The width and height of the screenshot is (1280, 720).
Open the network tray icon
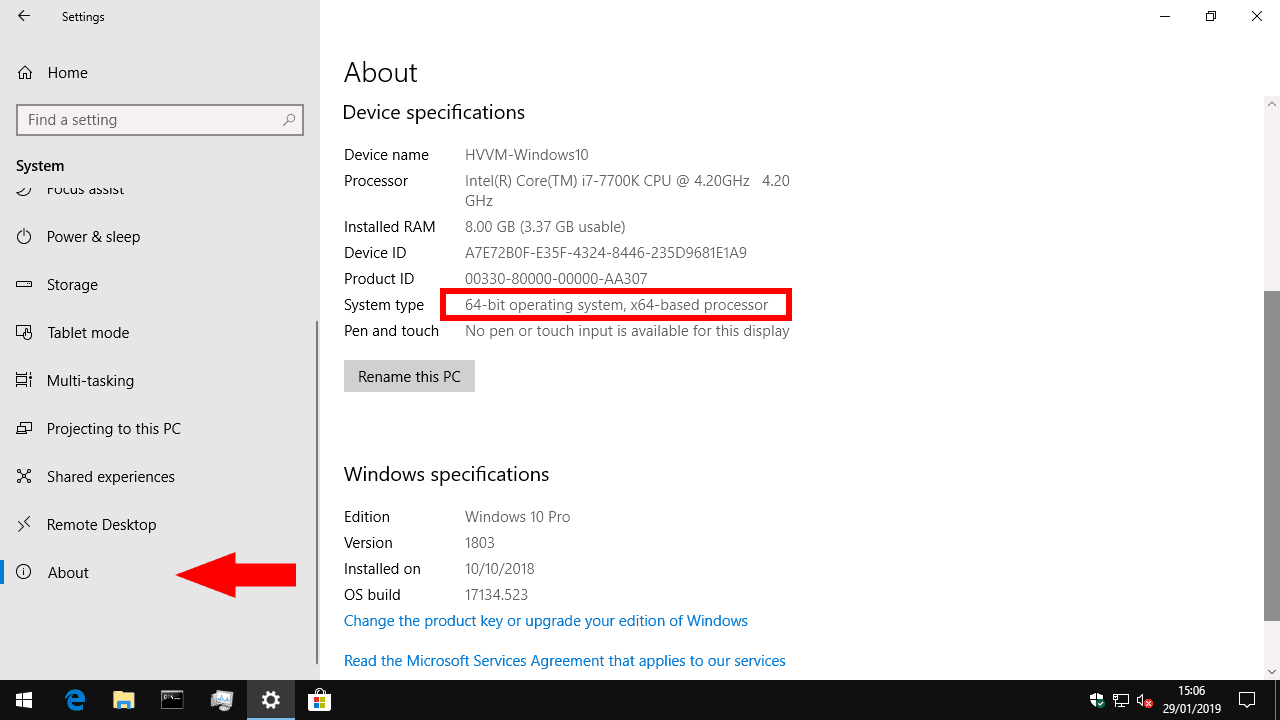point(1121,700)
